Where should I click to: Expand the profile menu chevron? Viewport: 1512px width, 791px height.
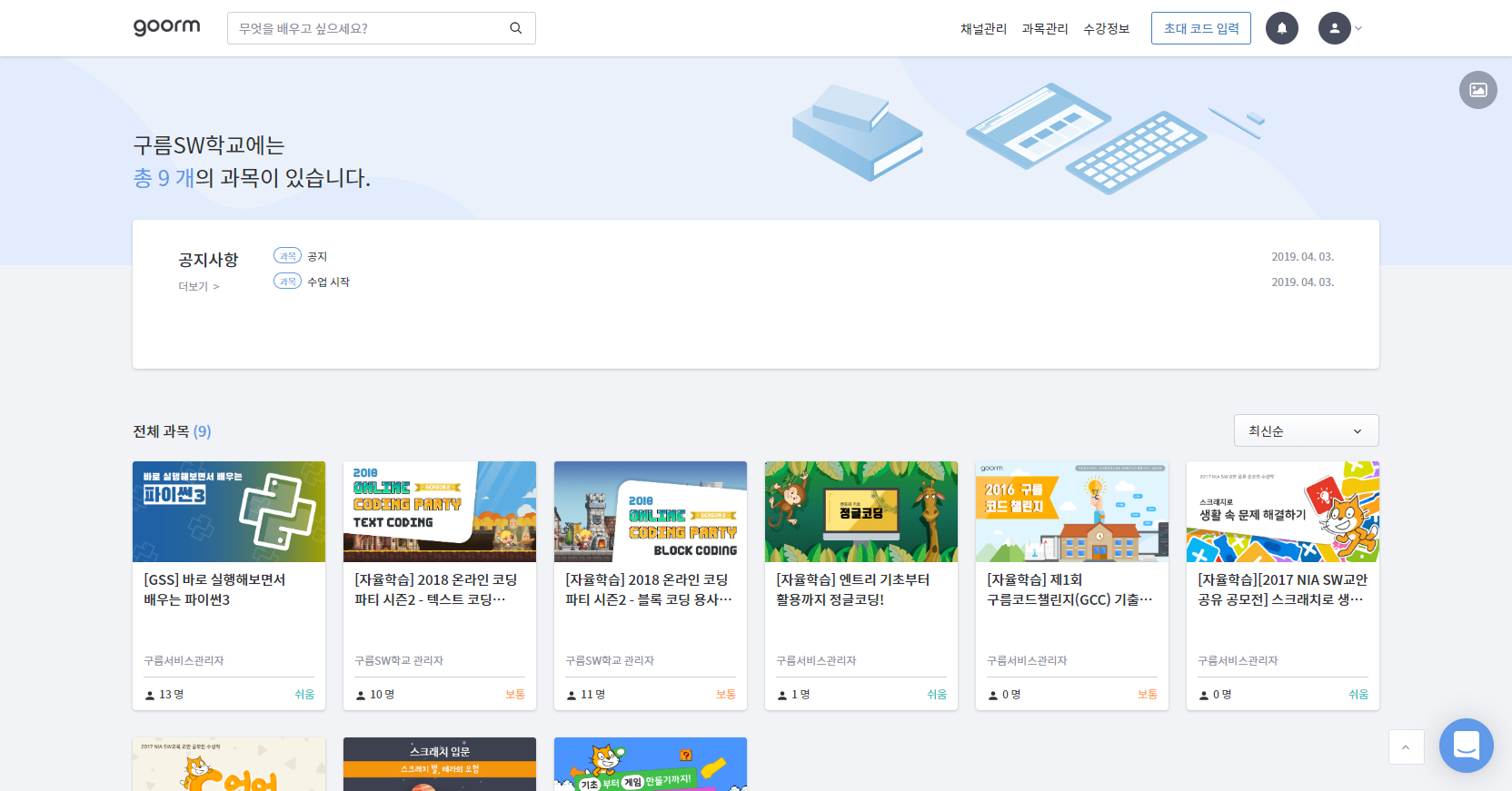coord(1358,29)
